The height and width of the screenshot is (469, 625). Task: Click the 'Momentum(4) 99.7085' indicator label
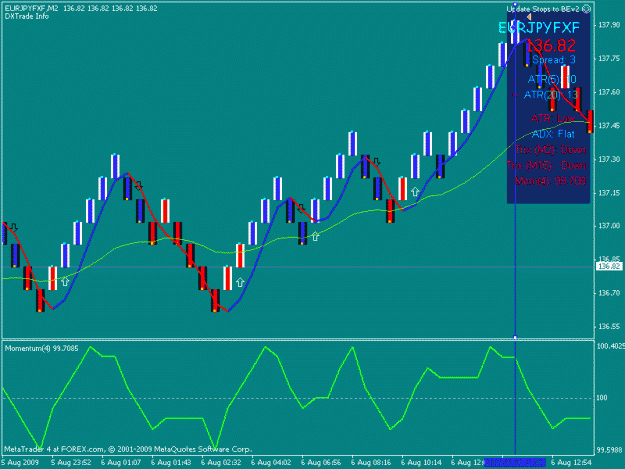point(41,348)
